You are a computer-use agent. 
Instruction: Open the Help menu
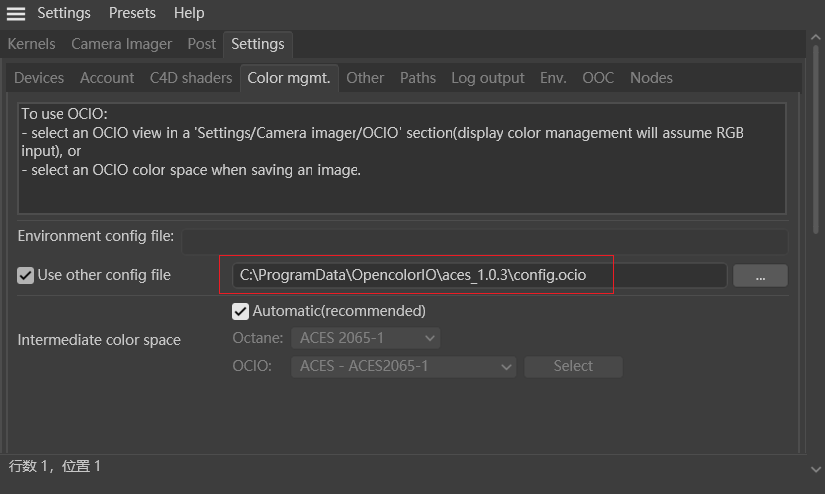coord(189,13)
